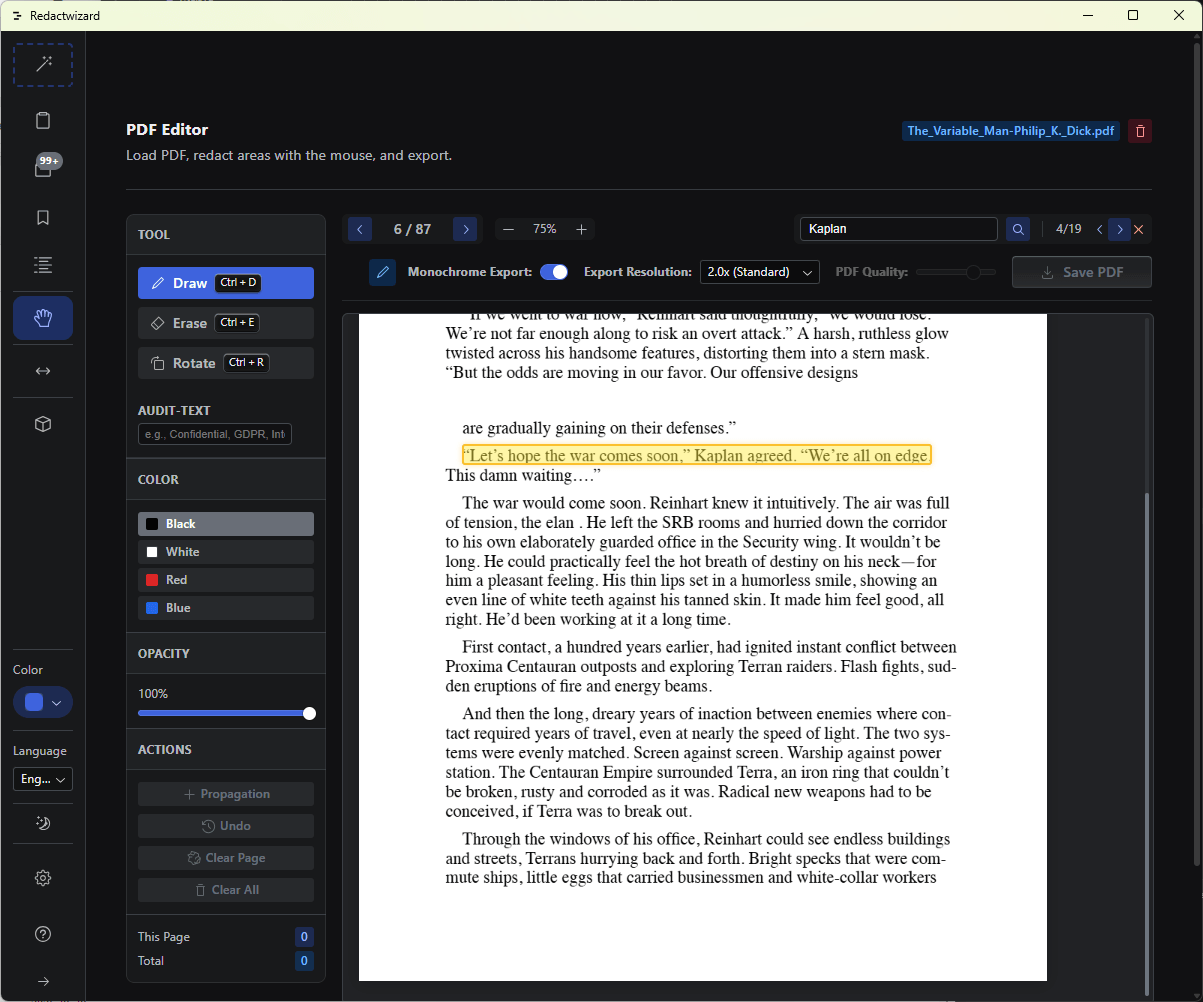The image size is (1203, 1002).
Task: Delete the loaded PDF with trash icon
Action: pos(1140,131)
